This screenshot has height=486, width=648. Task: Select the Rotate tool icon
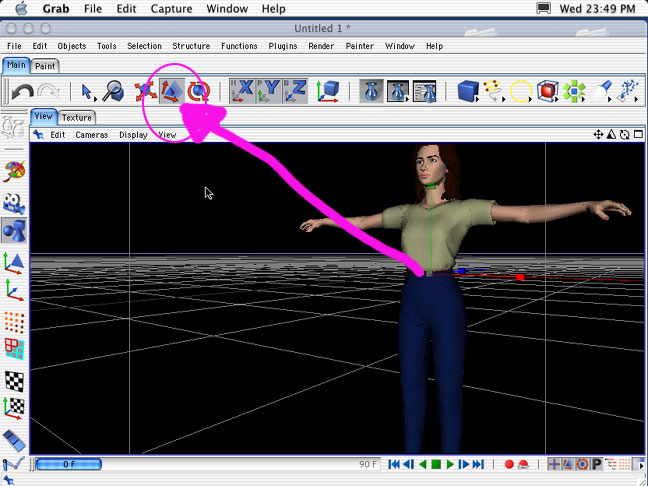(198, 91)
